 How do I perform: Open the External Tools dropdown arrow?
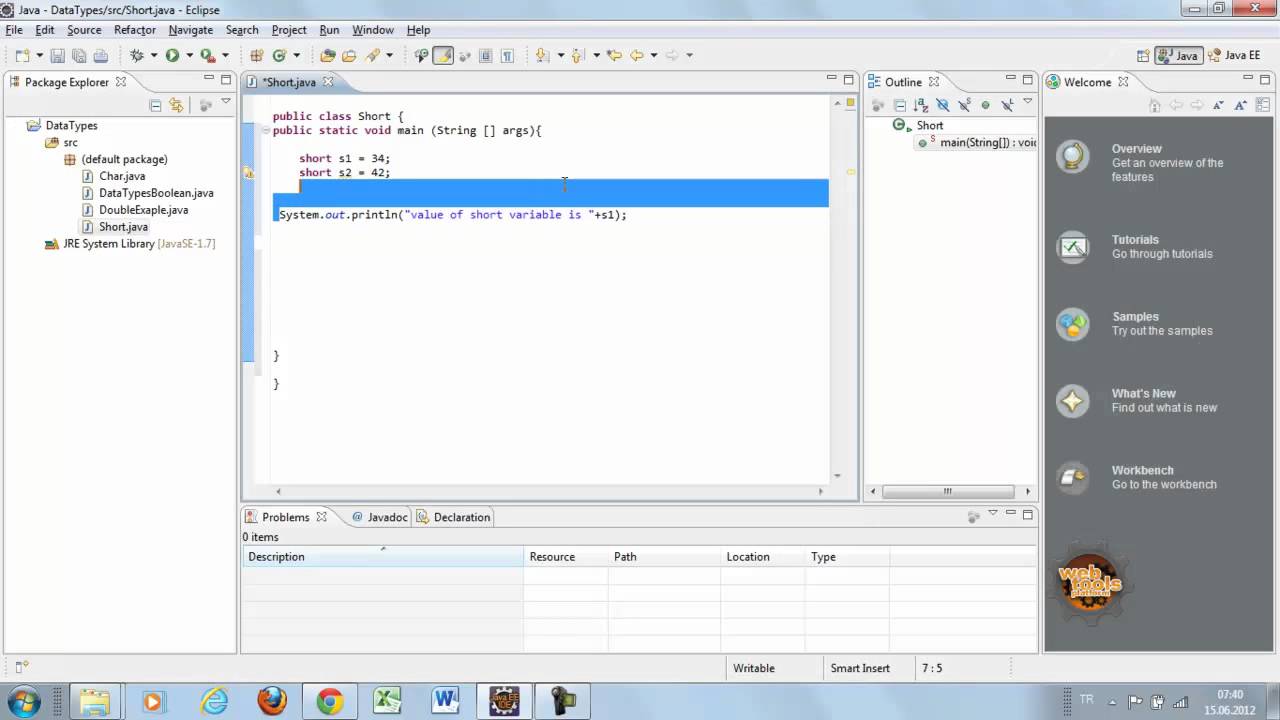(225, 56)
